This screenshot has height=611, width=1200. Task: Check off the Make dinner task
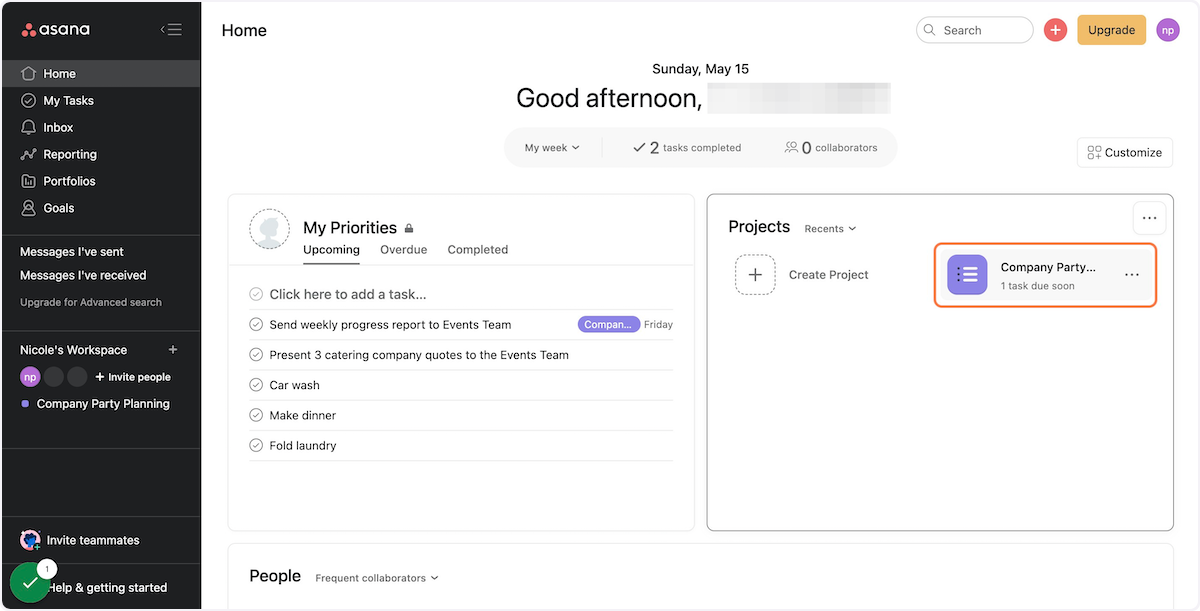click(x=256, y=415)
